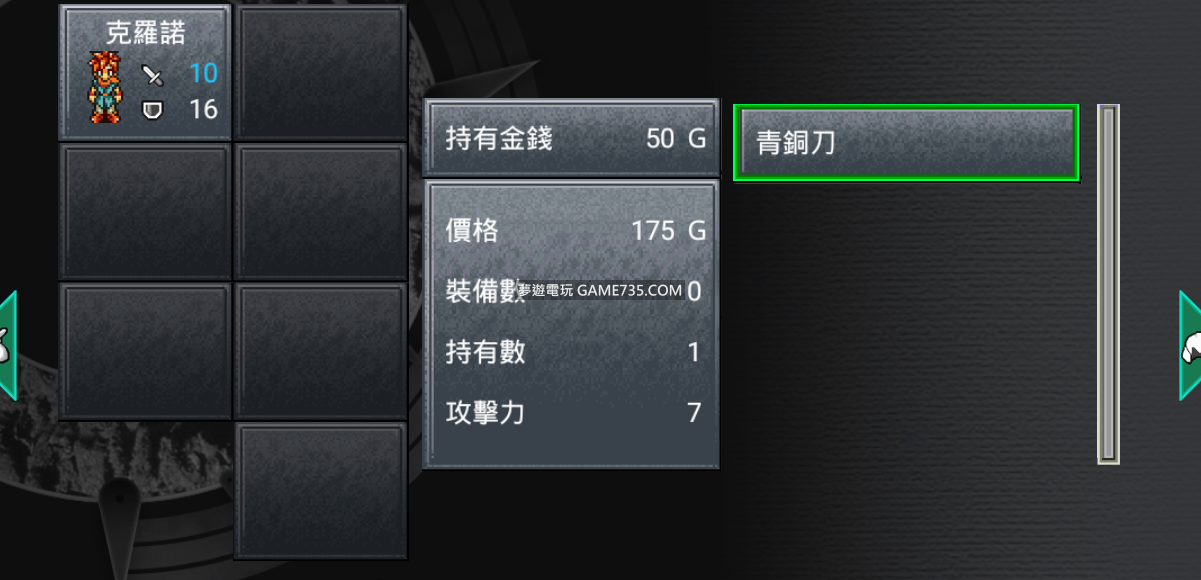Image resolution: width=1201 pixels, height=580 pixels.
Task: Select the empty party slot right of Crono
Action: (320, 72)
